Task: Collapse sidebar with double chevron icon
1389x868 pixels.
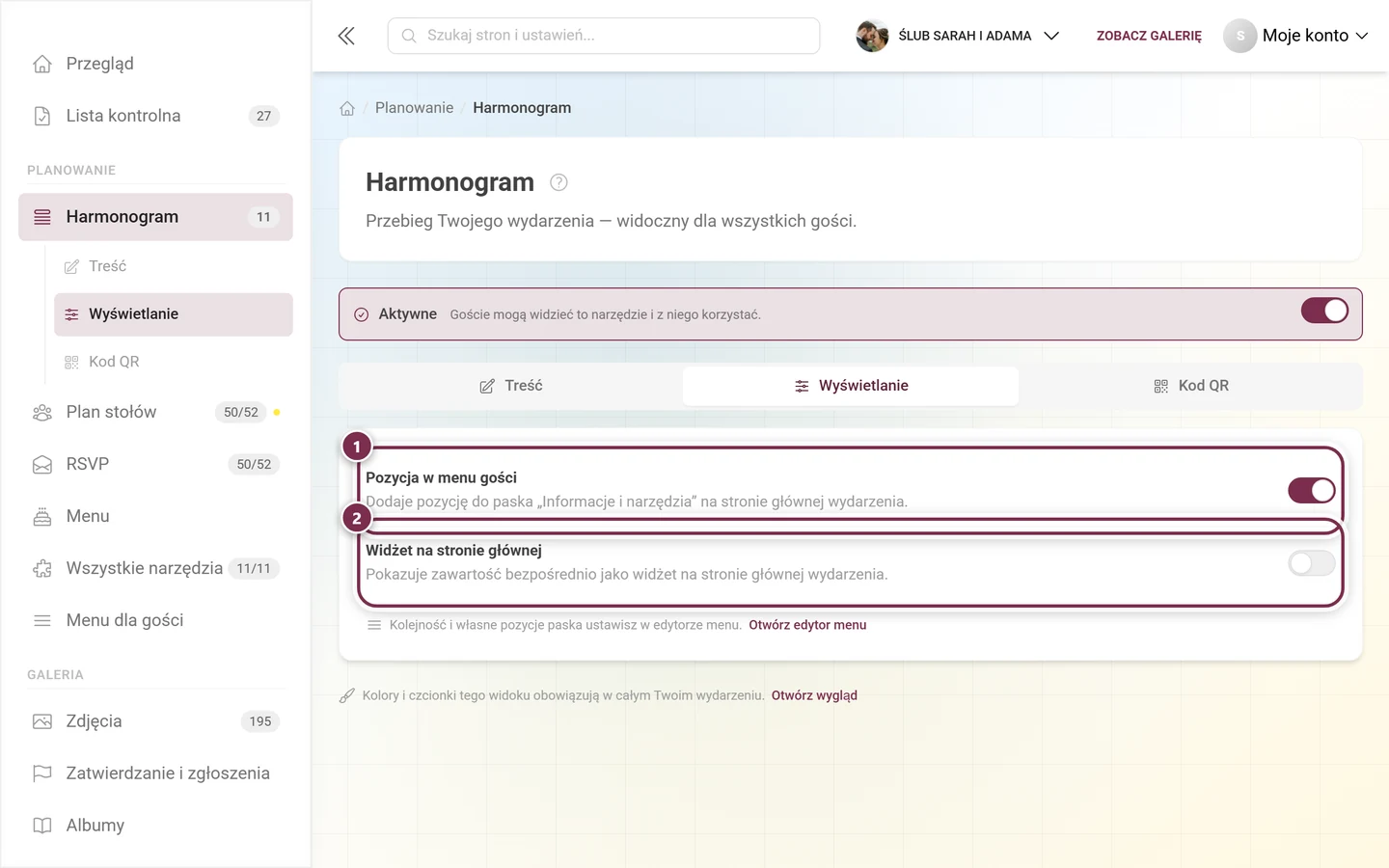Action: click(x=346, y=36)
